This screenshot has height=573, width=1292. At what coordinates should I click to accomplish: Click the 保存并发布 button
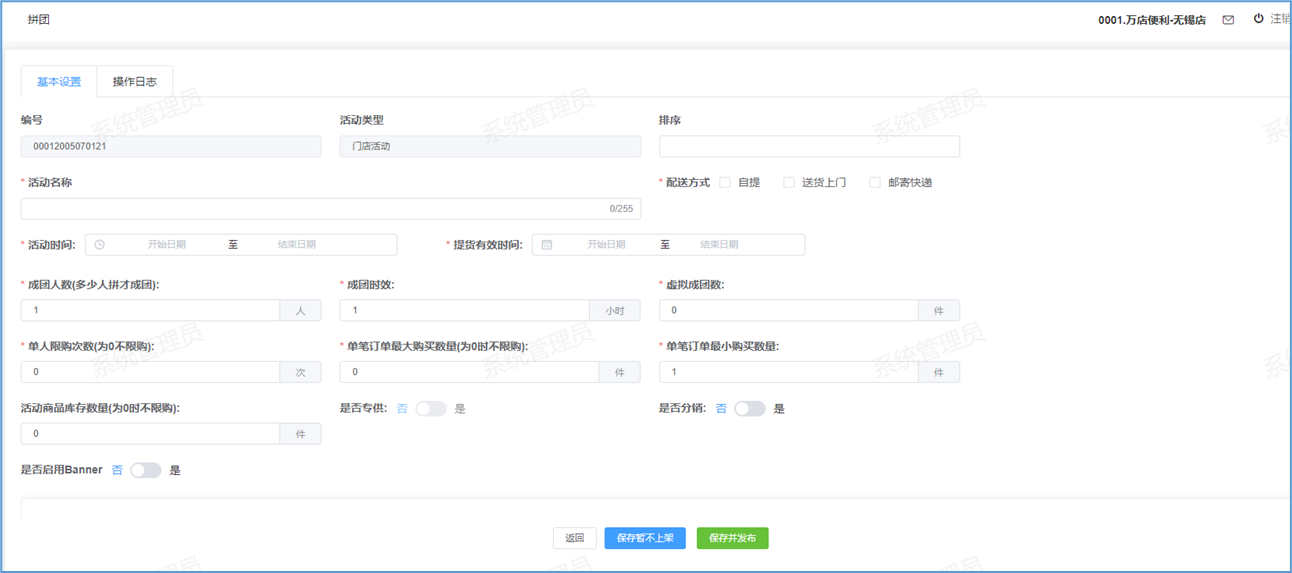pos(733,538)
